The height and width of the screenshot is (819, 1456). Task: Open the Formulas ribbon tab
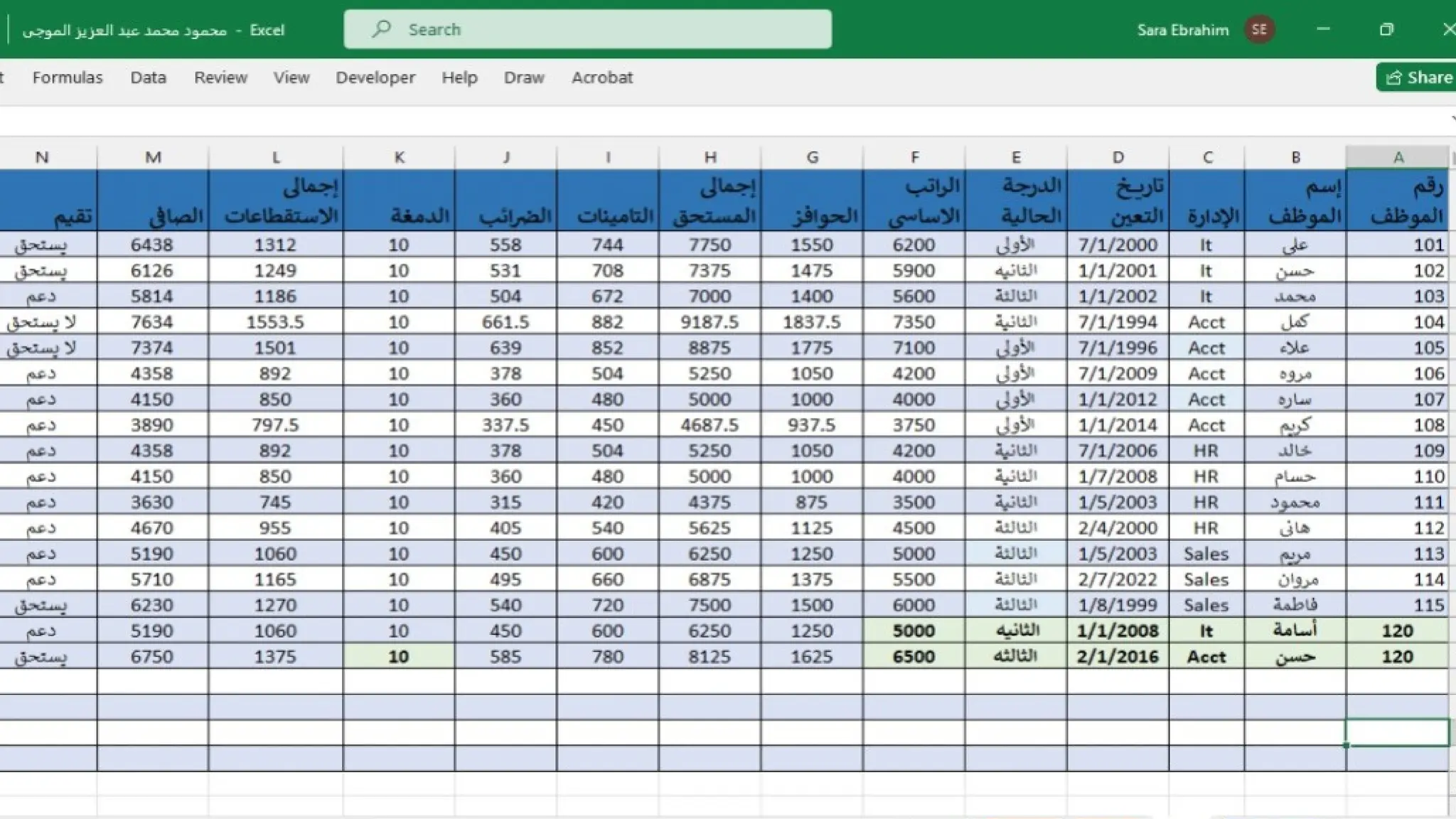coord(68,77)
